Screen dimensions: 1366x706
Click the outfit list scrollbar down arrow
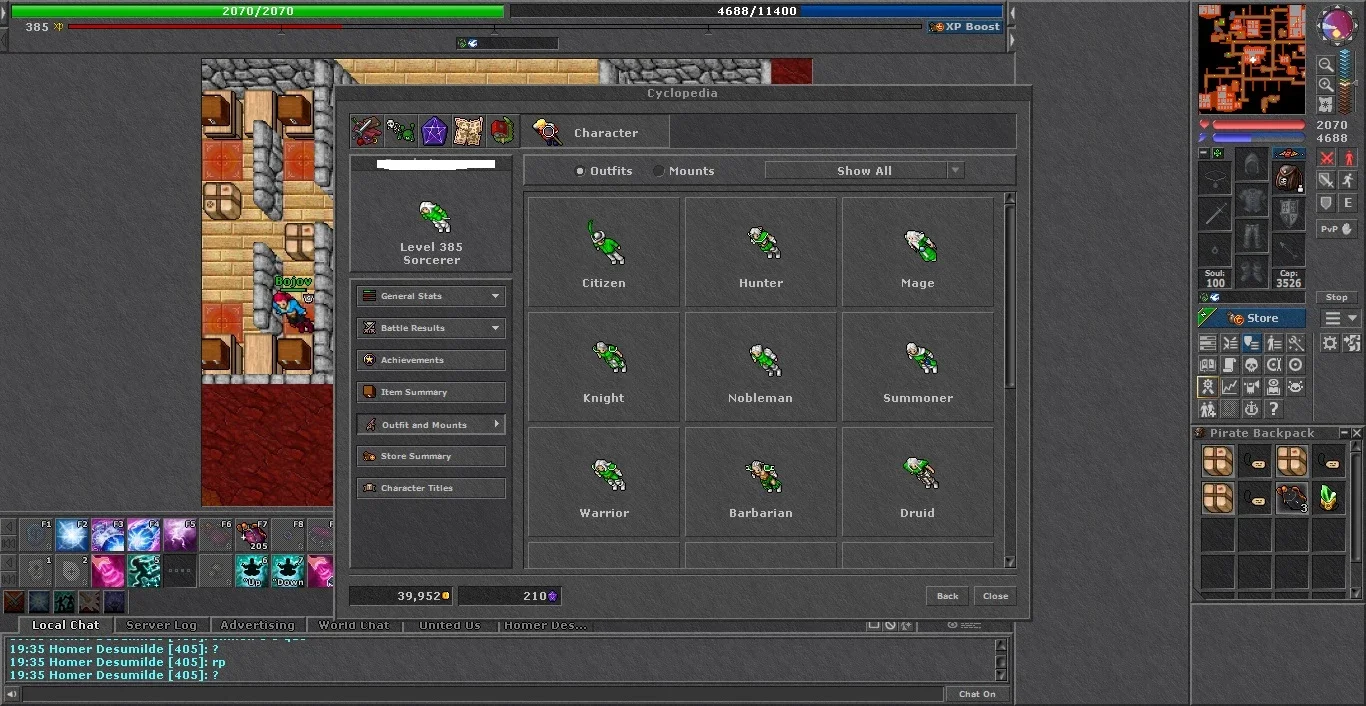[1009, 562]
